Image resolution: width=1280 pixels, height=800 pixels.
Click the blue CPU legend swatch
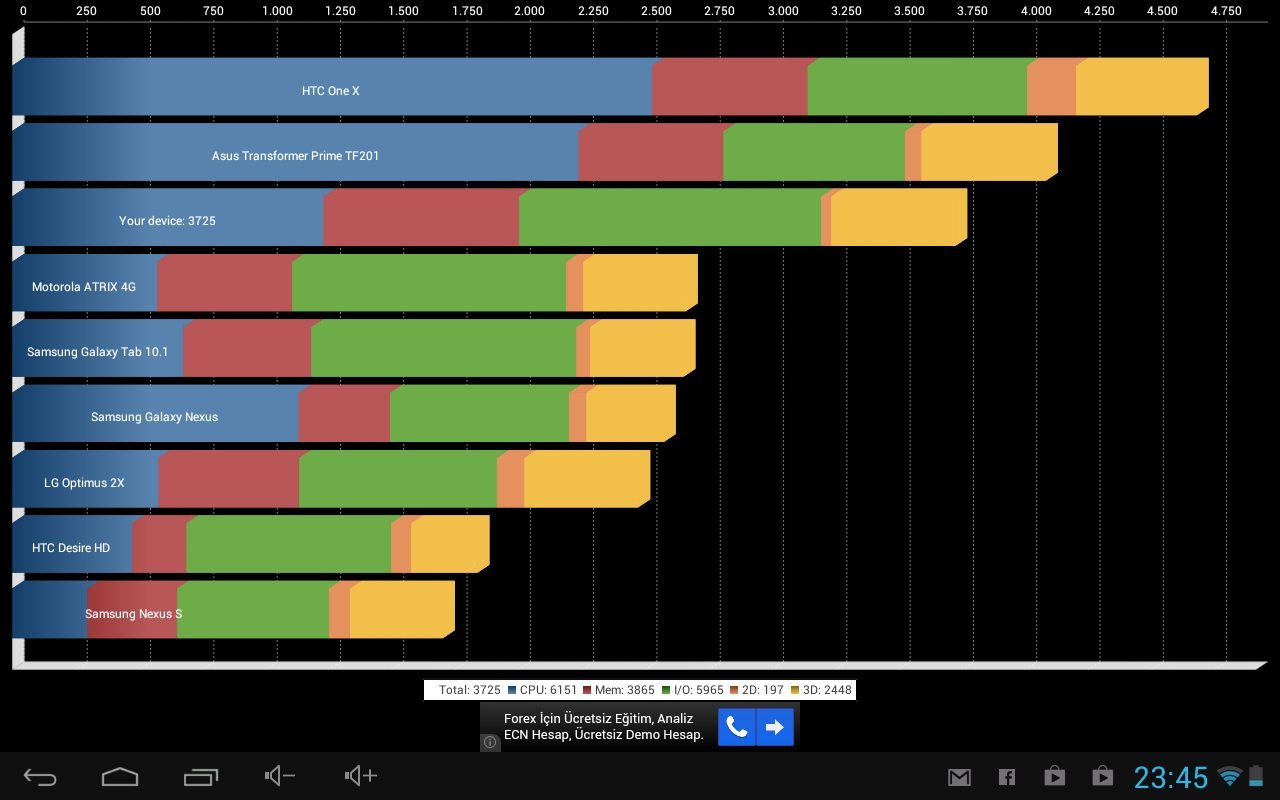click(x=512, y=691)
